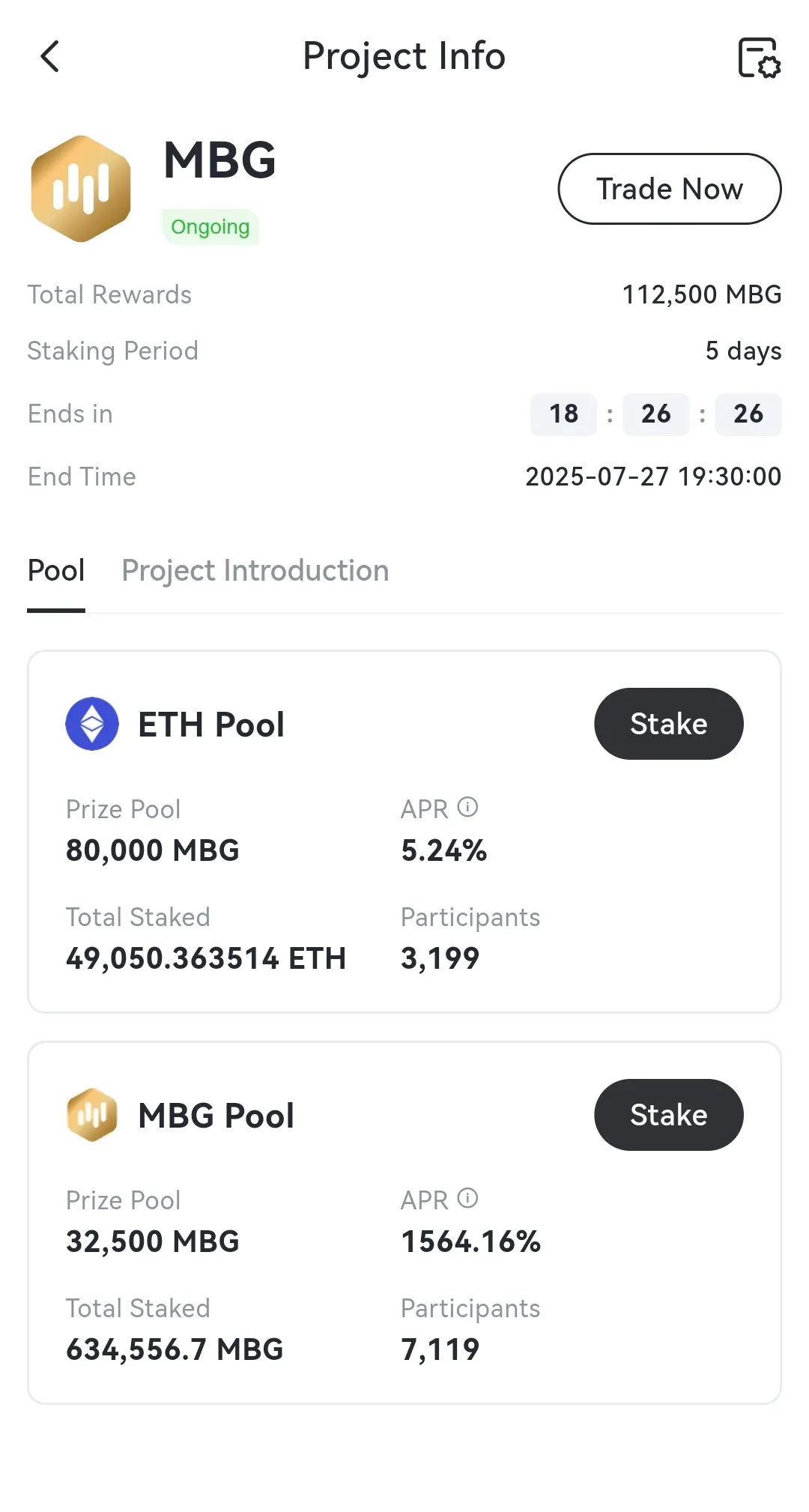Tap the back arrow icon
This screenshot has height=1512, width=809.
pyautogui.click(x=49, y=56)
